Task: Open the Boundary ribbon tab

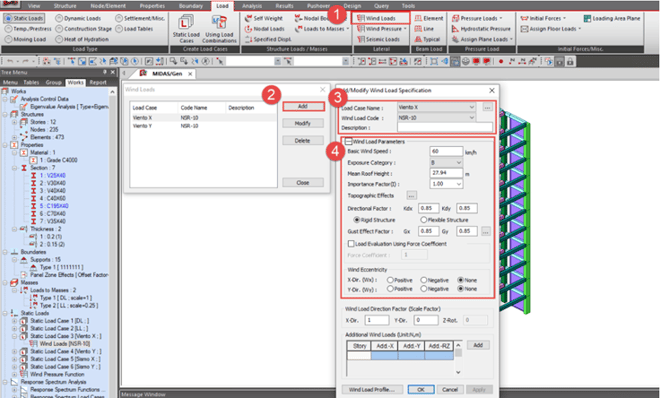Action: tap(191, 6)
